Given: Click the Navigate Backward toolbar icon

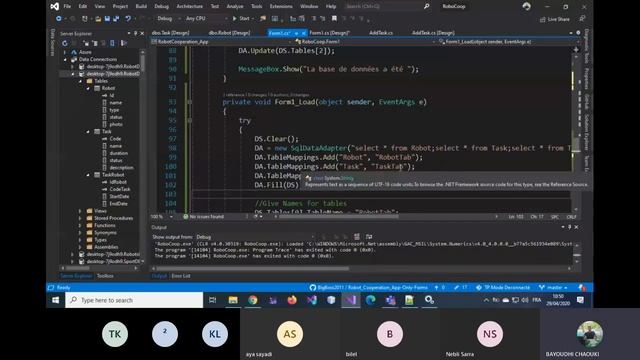Looking at the screenshot, I should 59,18.
